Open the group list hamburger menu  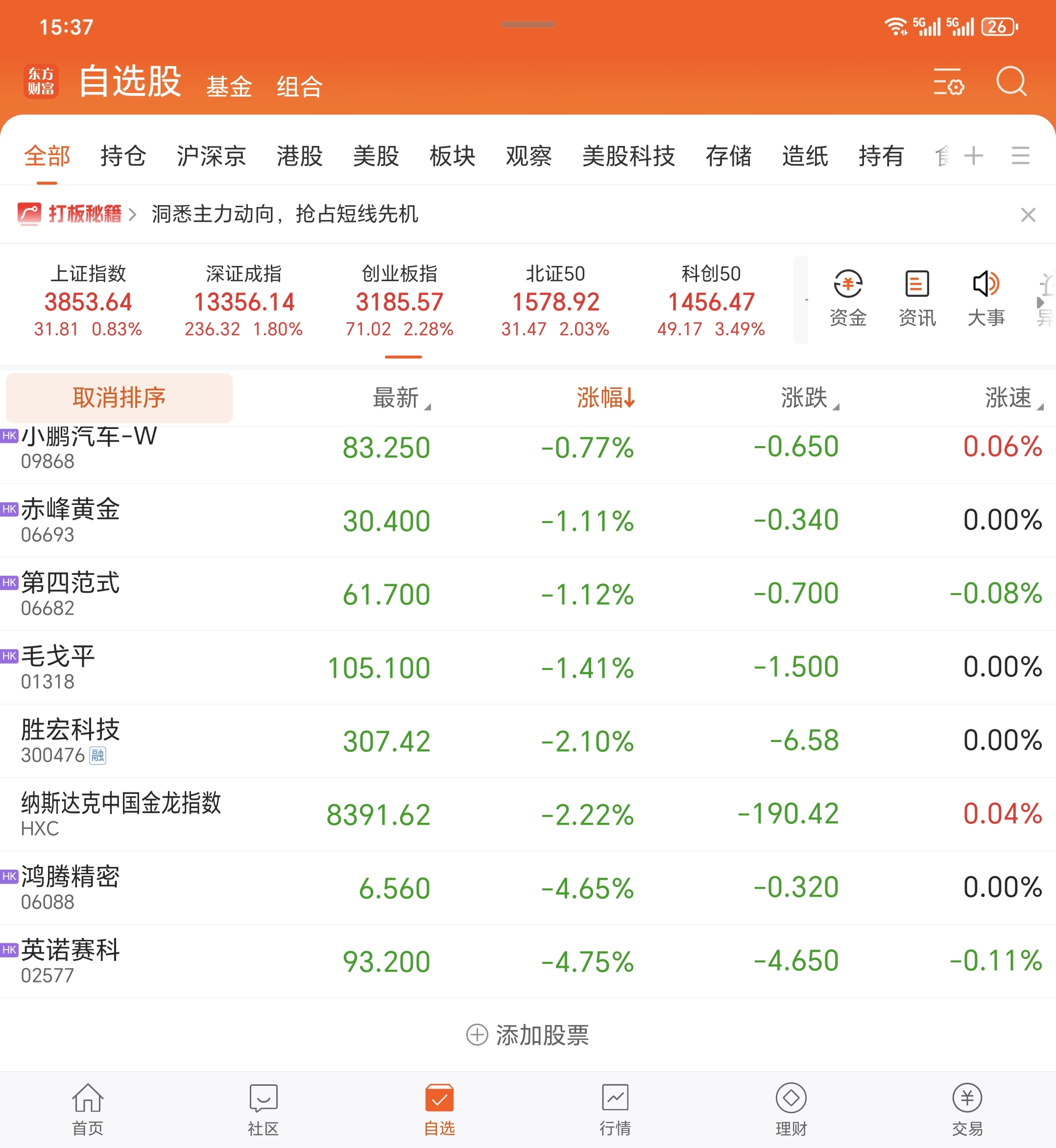coord(1021,155)
